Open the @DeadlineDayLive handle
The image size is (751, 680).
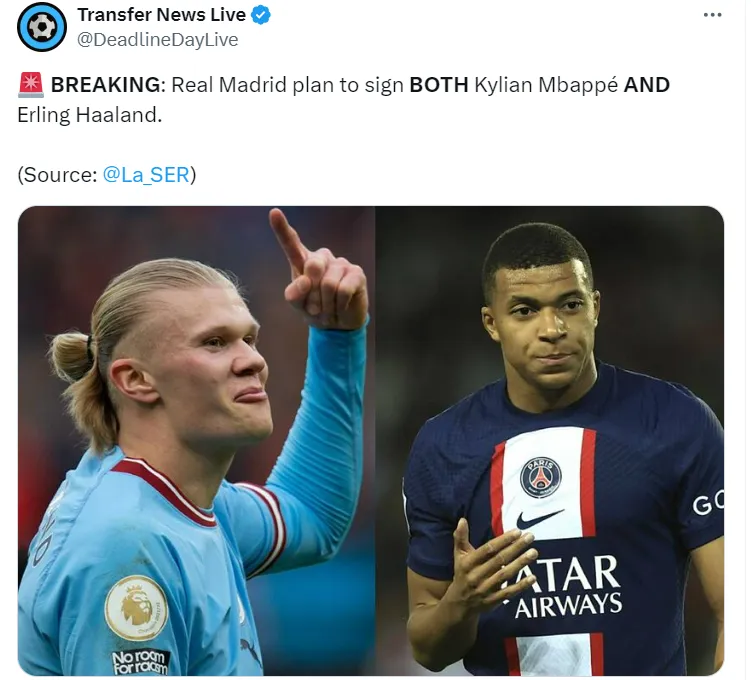(158, 40)
